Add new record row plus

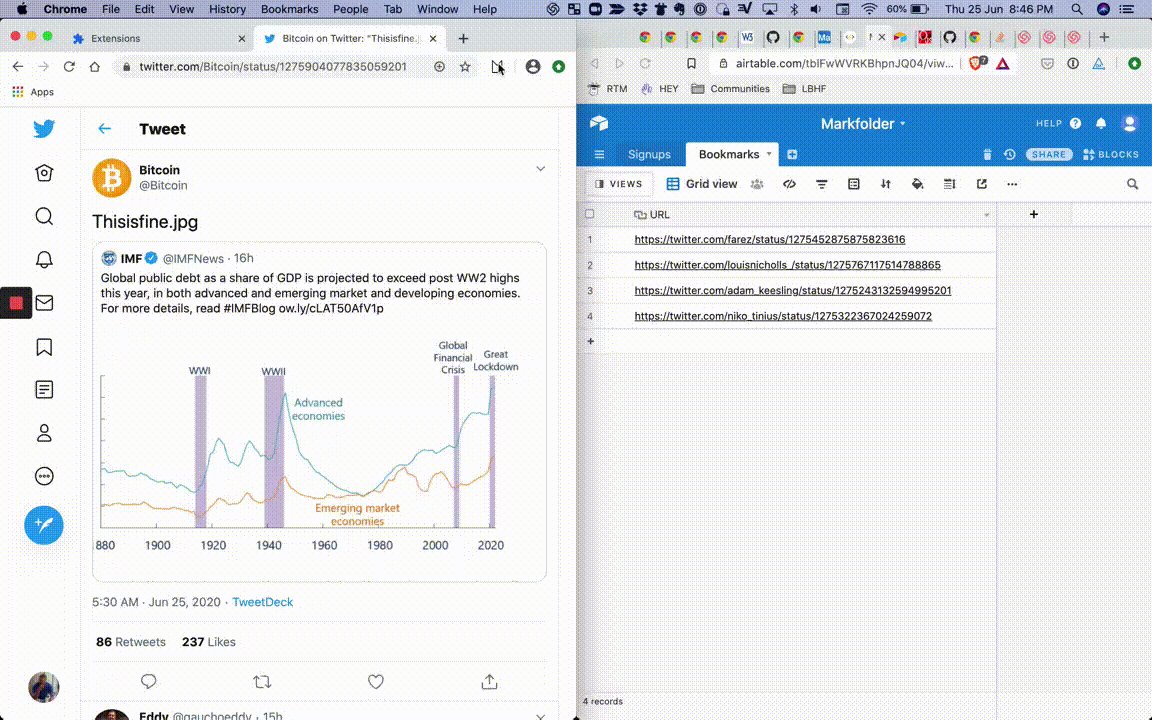pyautogui.click(x=590, y=342)
